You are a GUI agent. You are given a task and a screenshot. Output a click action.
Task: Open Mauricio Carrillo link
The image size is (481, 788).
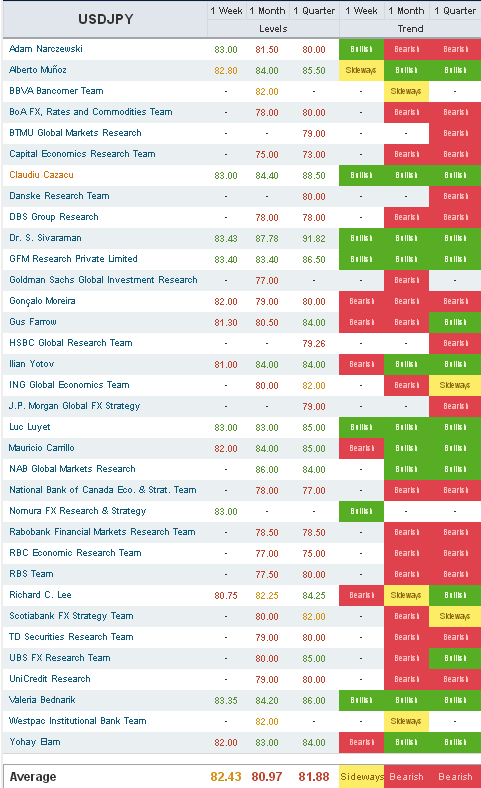(42, 448)
